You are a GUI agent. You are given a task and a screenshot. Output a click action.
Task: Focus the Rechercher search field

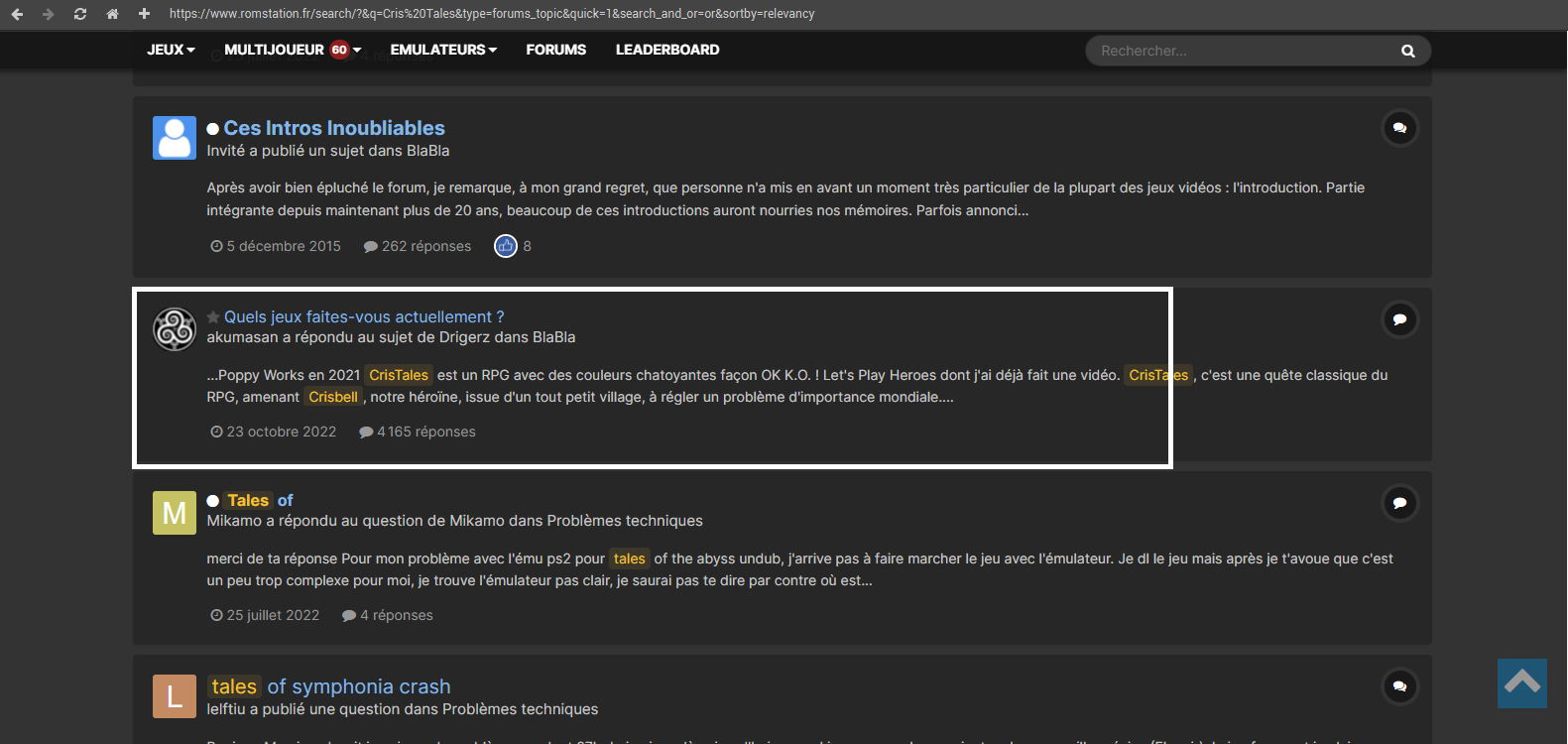click(x=1243, y=51)
